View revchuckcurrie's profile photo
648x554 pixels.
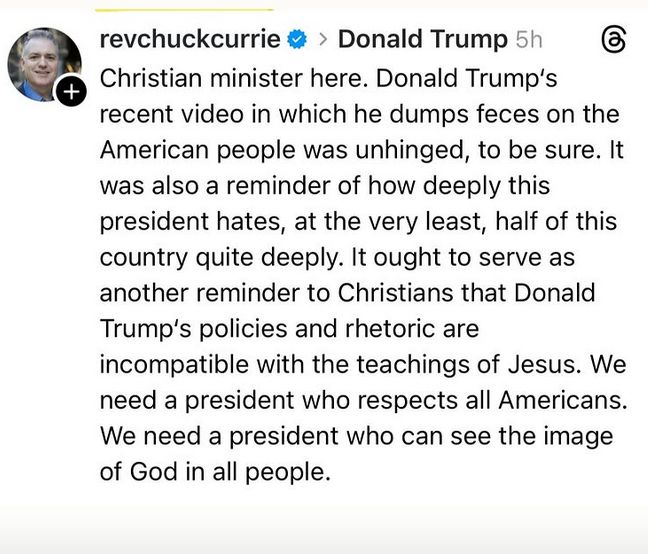coord(44,65)
